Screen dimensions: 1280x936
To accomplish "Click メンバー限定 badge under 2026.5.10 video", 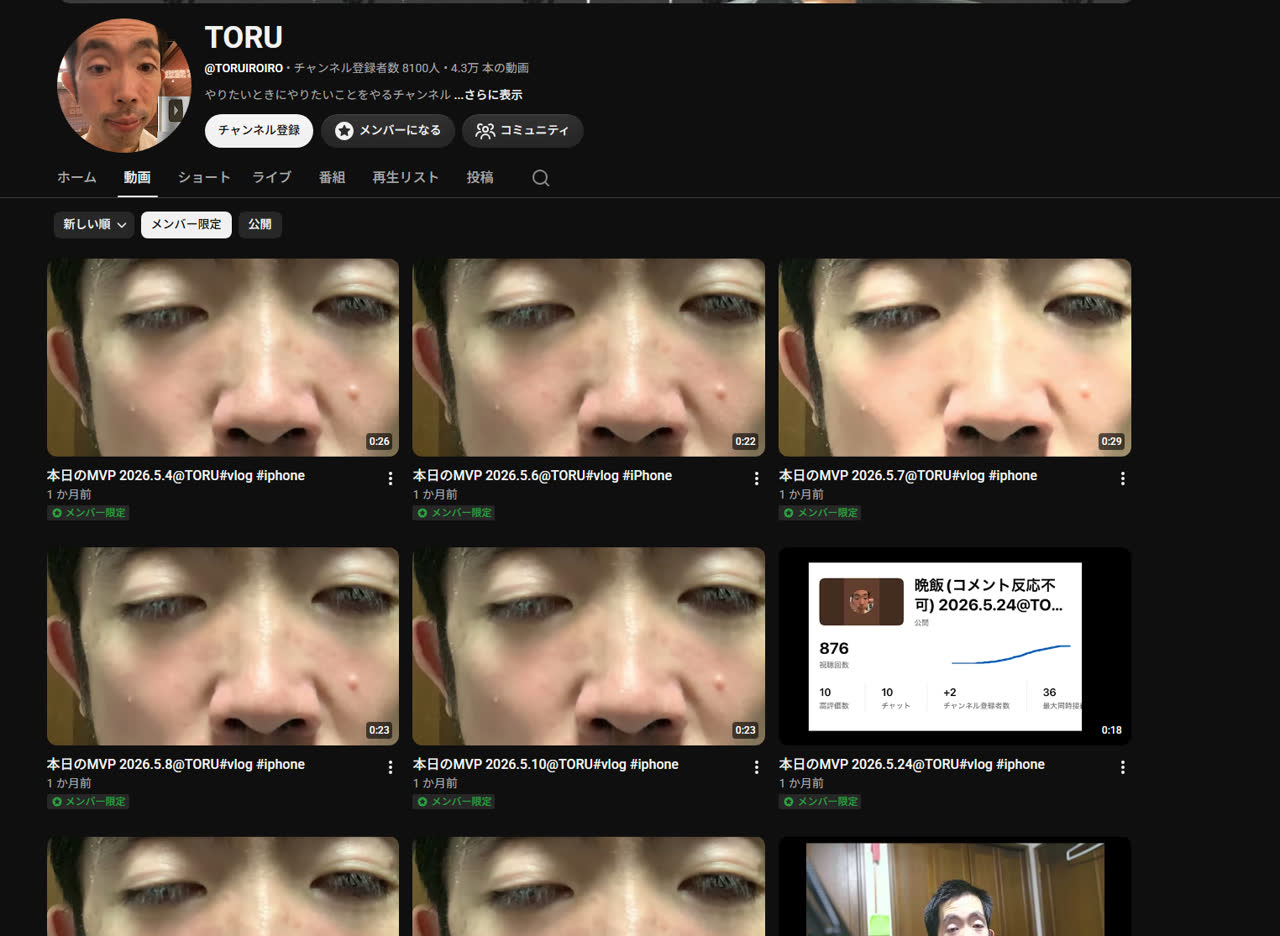I will (454, 802).
